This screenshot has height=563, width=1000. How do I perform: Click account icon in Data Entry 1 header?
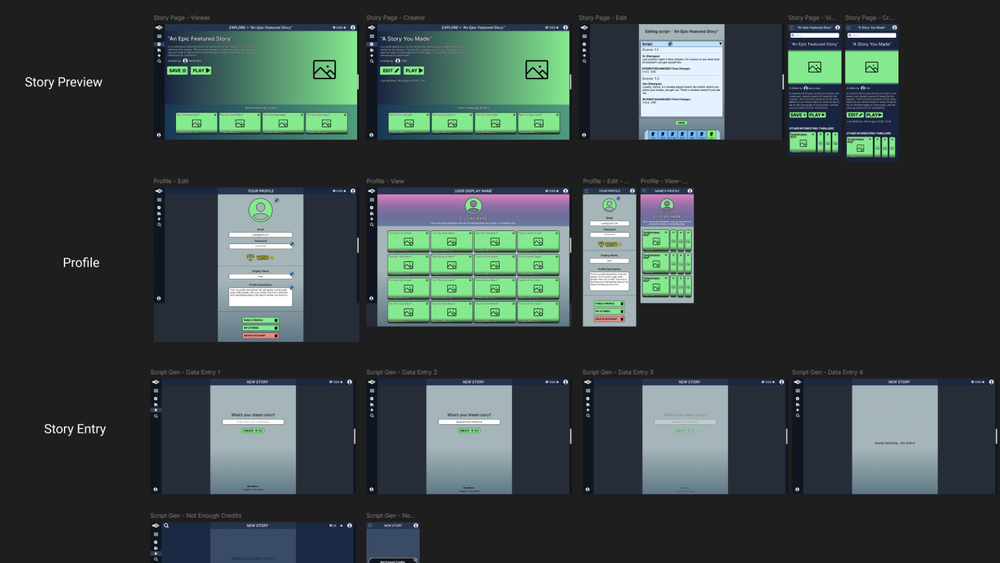tap(349, 382)
